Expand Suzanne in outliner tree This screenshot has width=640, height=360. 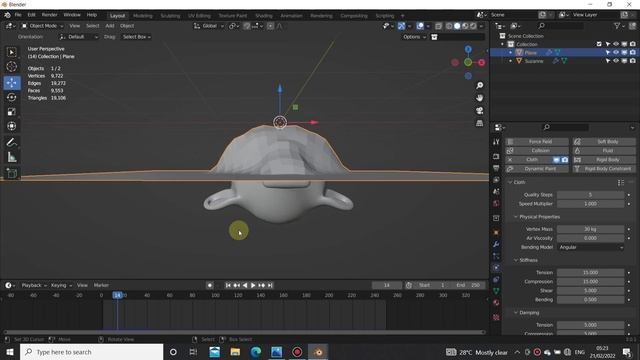tap(511, 61)
